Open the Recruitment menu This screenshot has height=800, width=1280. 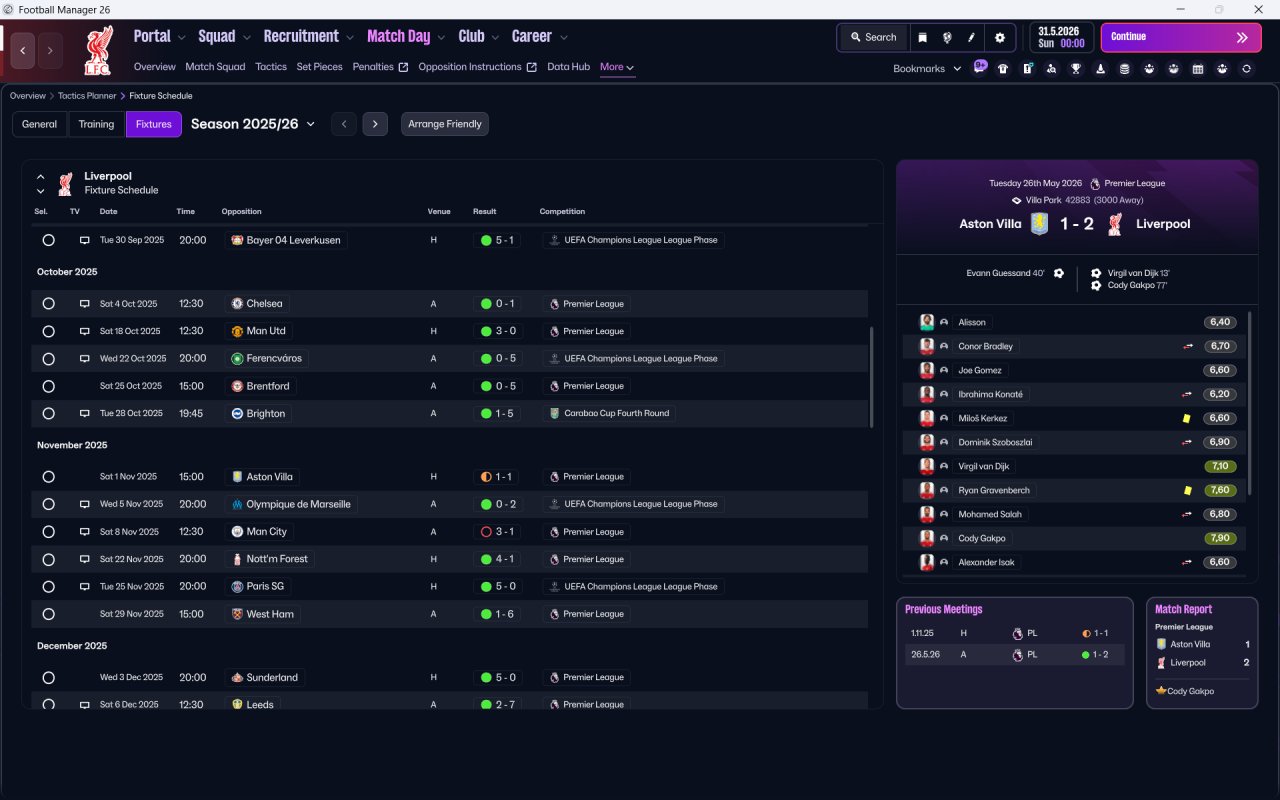[309, 36]
